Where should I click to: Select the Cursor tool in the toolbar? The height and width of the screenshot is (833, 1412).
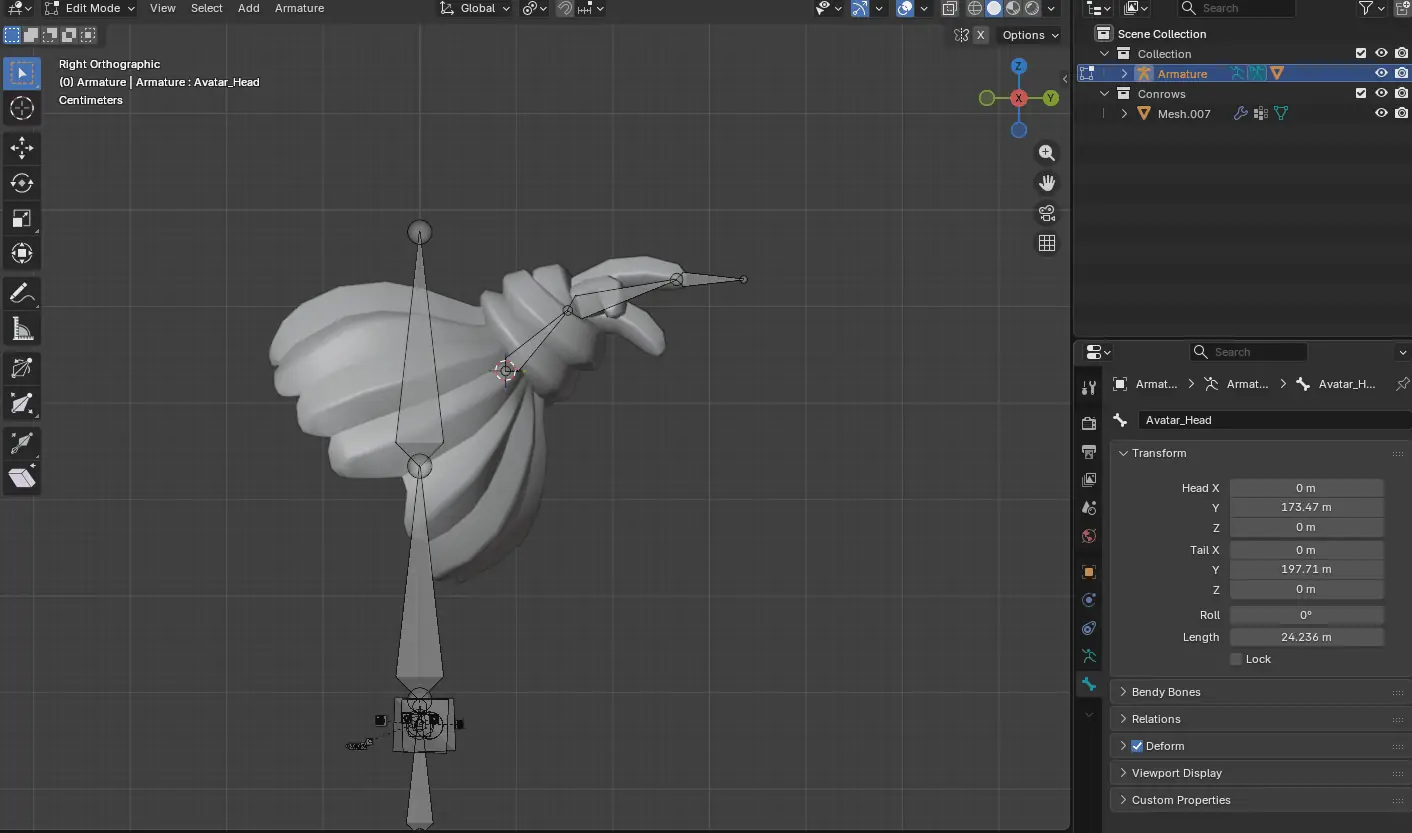pyautogui.click(x=22, y=109)
